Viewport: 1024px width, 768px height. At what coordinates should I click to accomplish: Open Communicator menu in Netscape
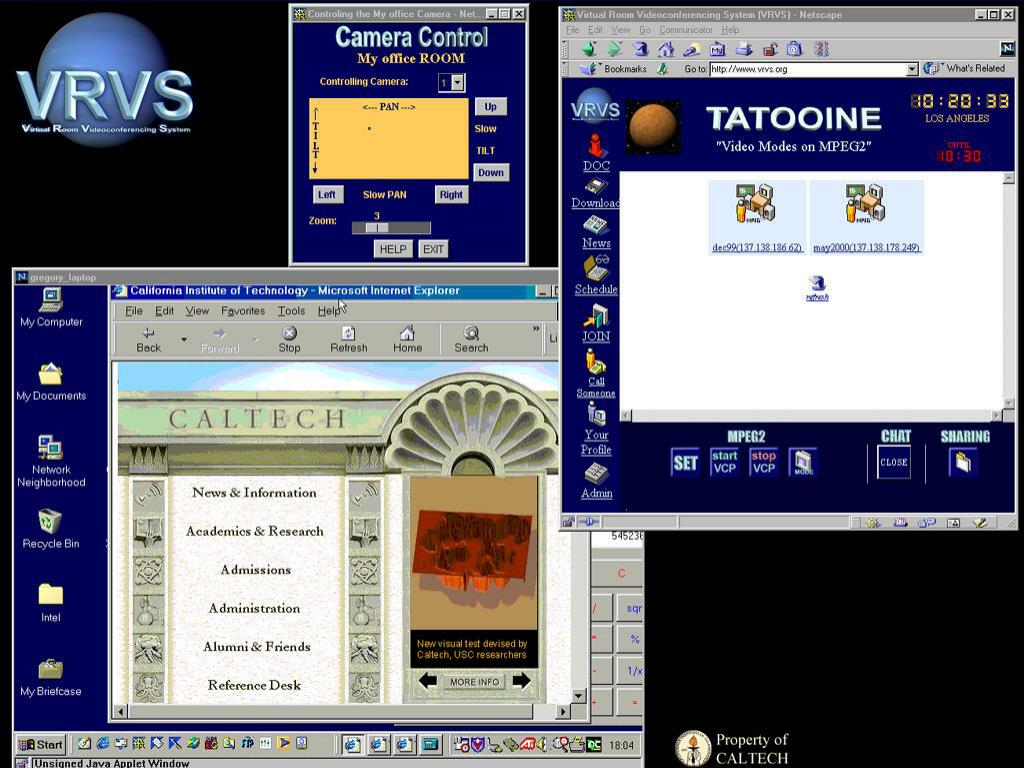(686, 30)
